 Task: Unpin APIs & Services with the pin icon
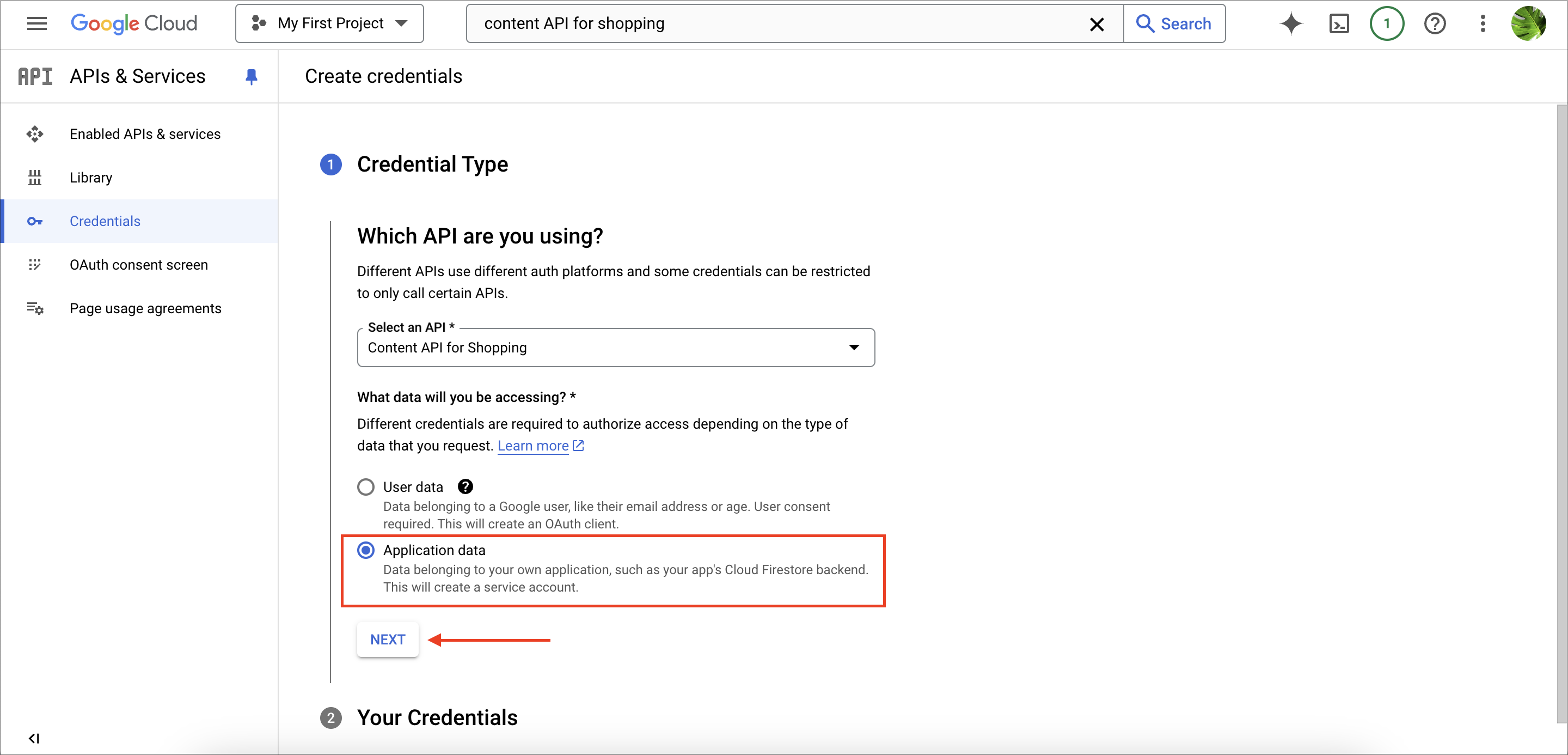pos(252,77)
